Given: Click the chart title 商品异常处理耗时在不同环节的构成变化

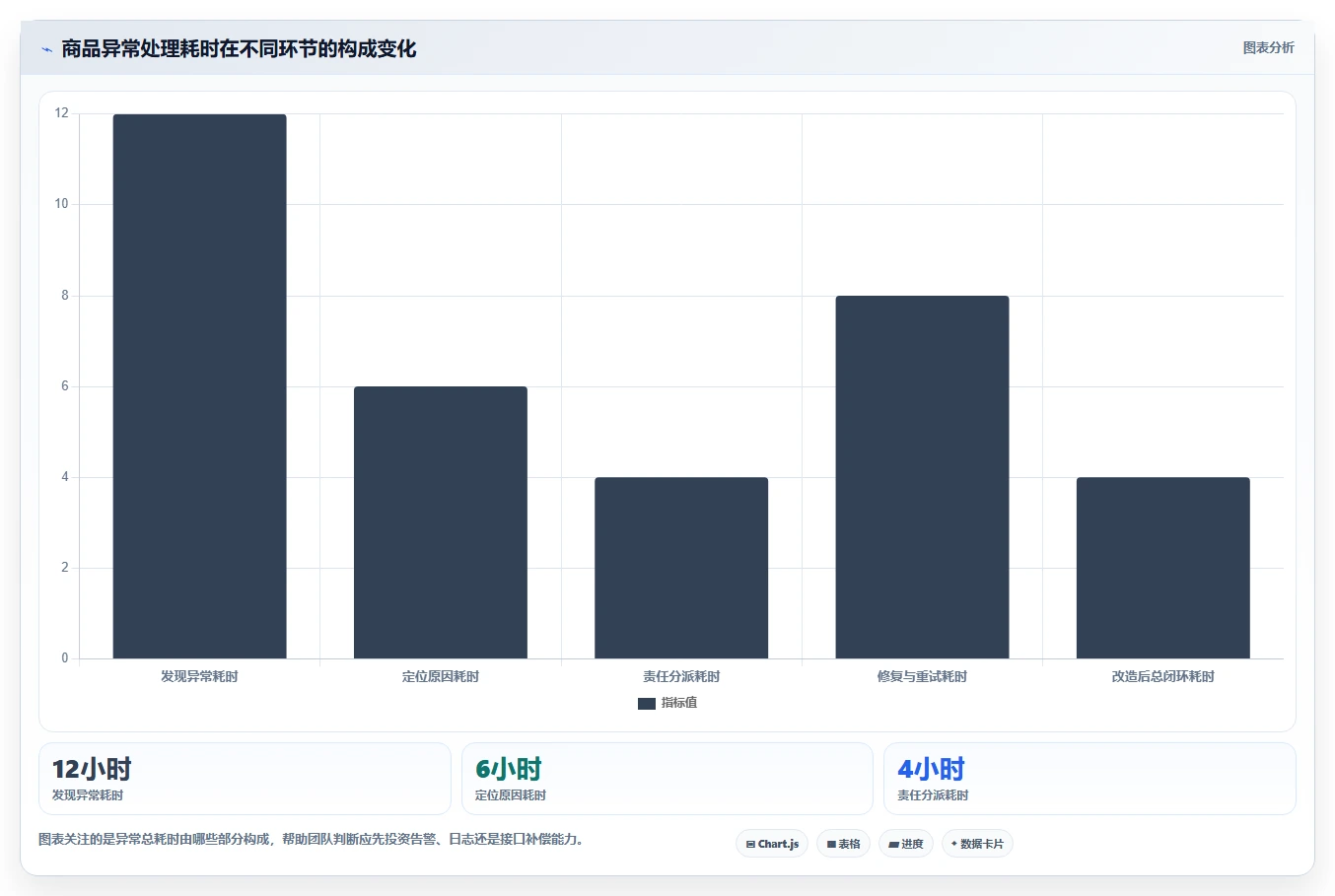Looking at the screenshot, I should click(x=239, y=49).
